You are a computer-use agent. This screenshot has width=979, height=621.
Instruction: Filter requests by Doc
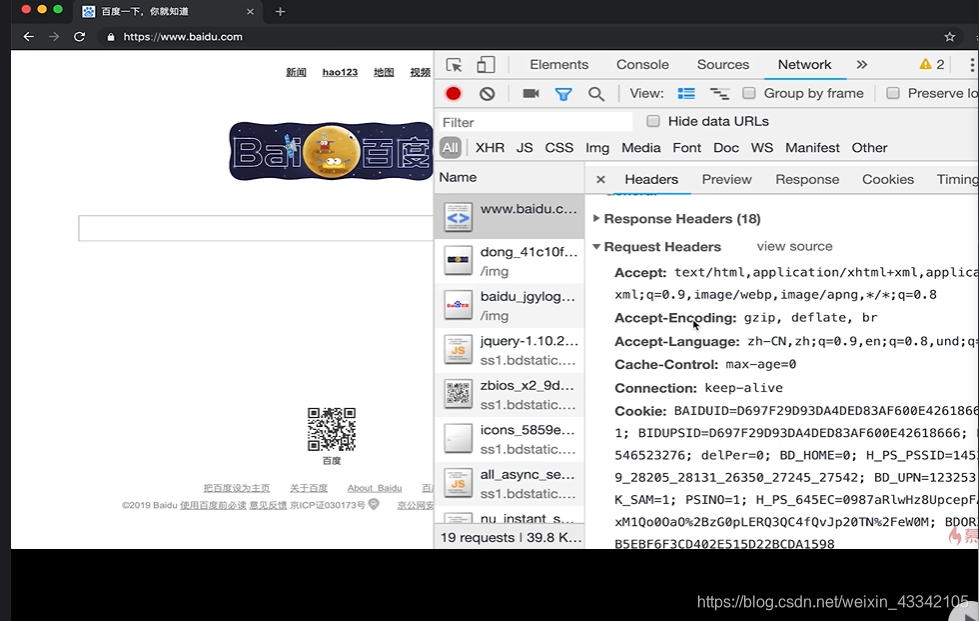[726, 148]
